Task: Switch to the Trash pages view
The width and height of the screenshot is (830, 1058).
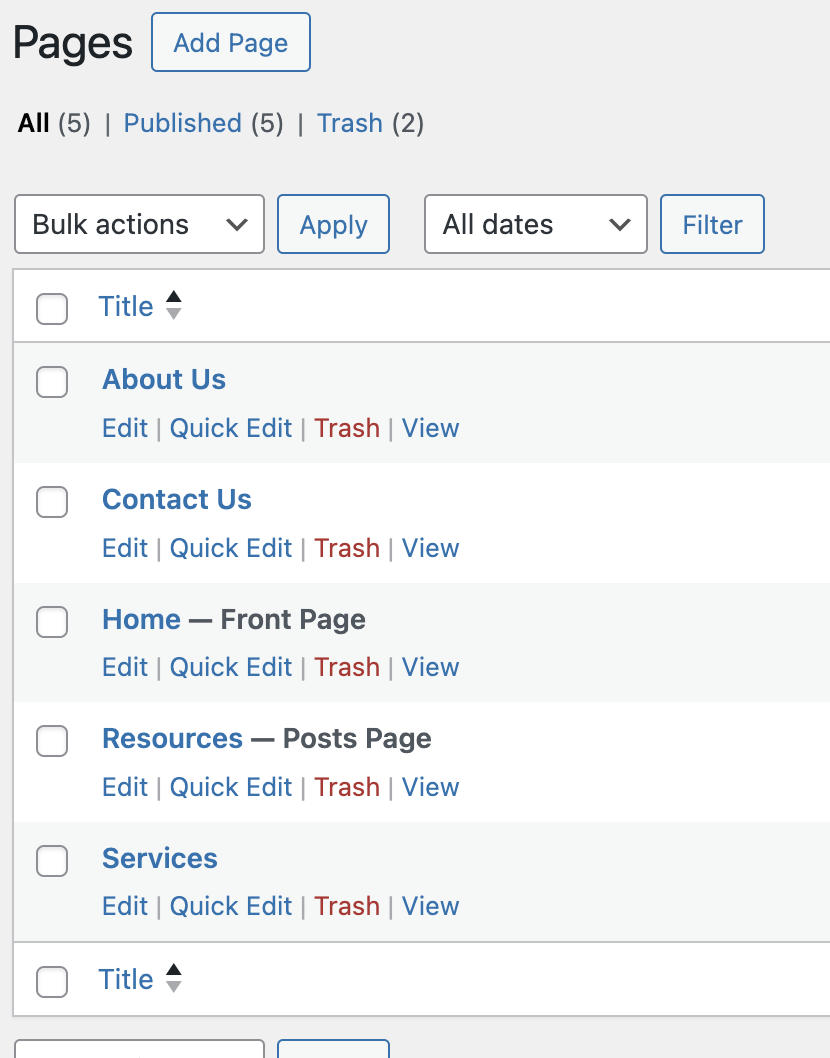Action: pos(350,123)
